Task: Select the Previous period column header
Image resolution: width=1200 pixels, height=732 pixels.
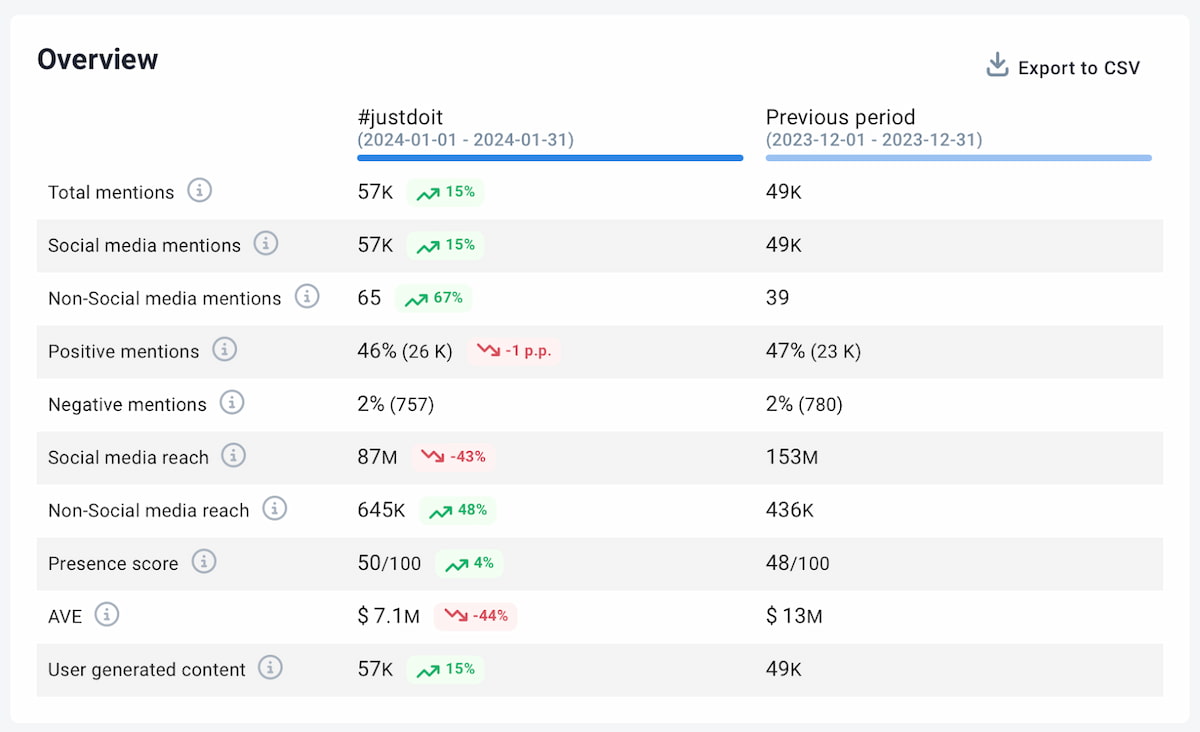Action: [840, 117]
